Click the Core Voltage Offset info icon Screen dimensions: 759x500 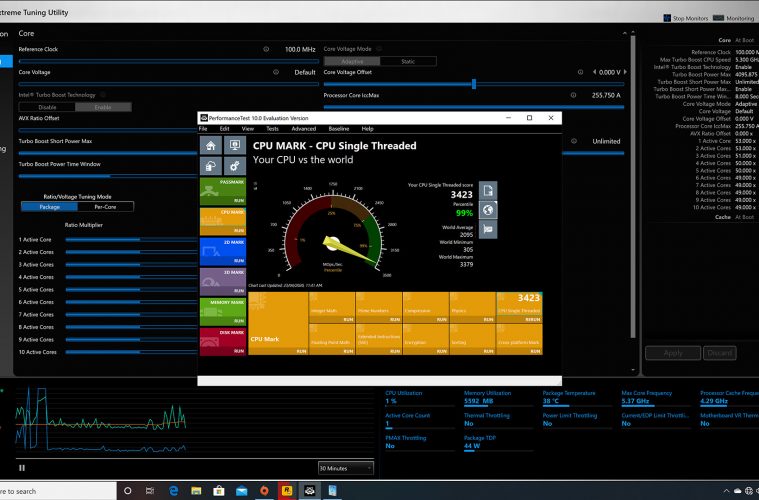click(580, 72)
